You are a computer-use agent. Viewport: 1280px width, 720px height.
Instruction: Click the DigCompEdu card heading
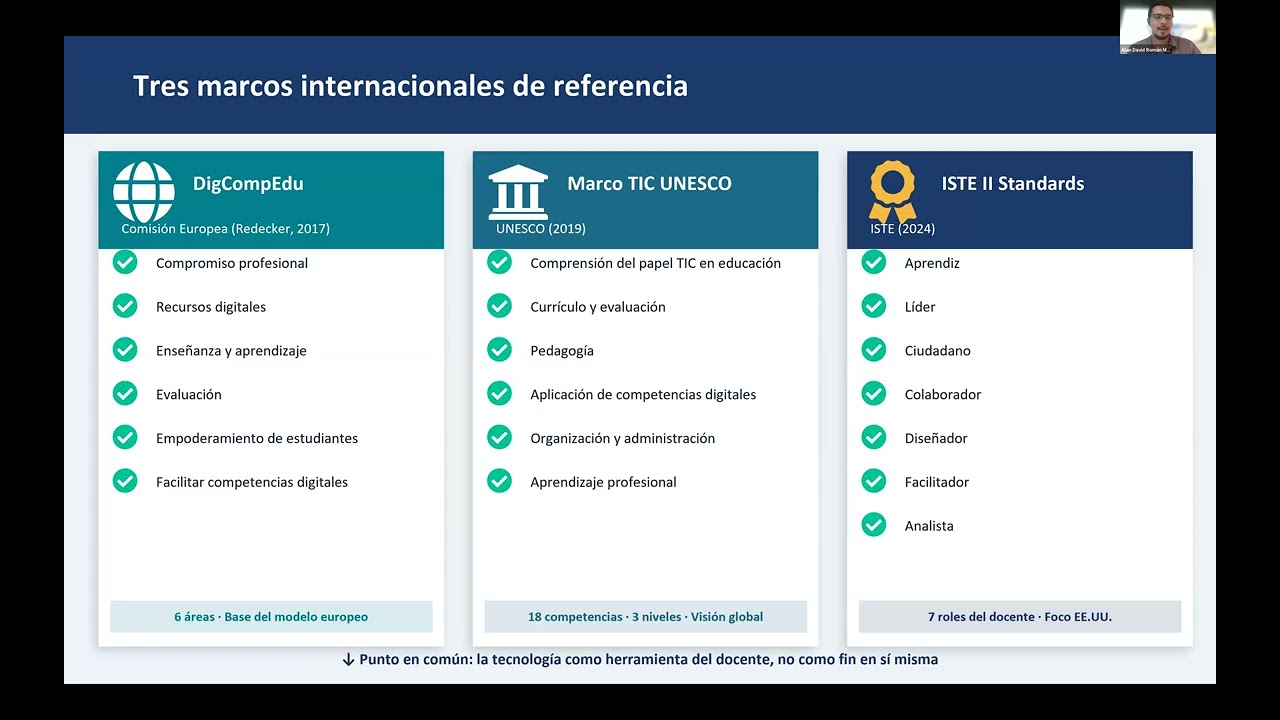(x=248, y=184)
